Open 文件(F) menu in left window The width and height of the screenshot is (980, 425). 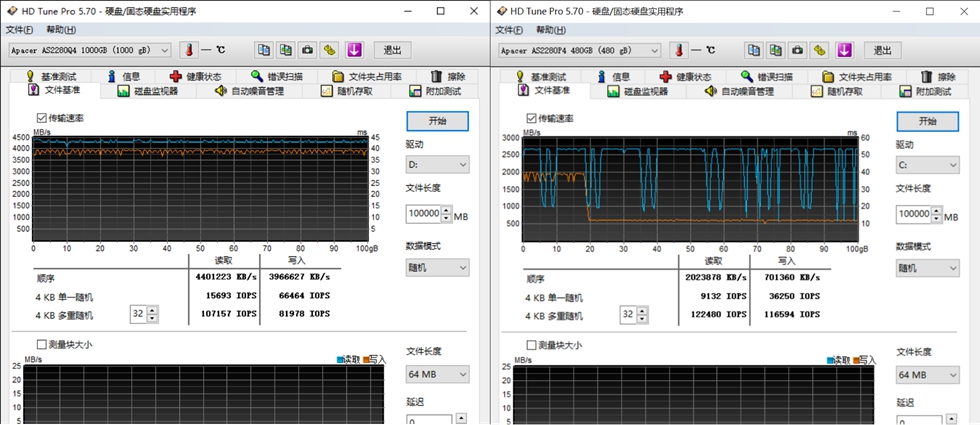click(19, 30)
